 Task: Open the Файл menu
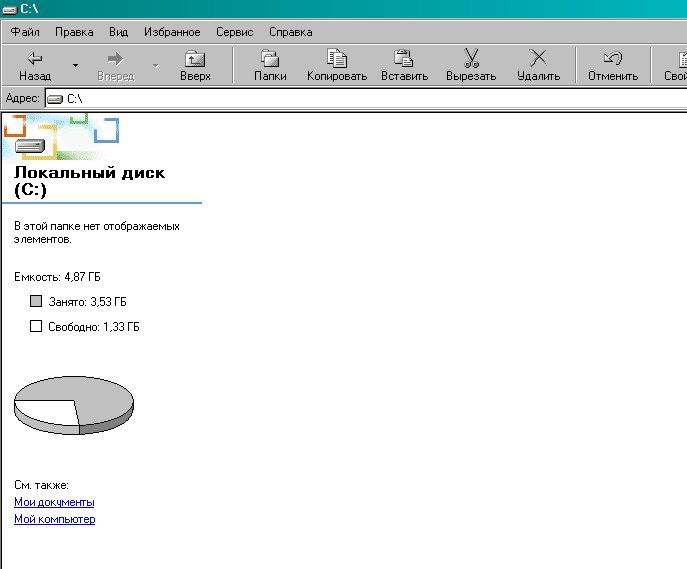[x=25, y=32]
